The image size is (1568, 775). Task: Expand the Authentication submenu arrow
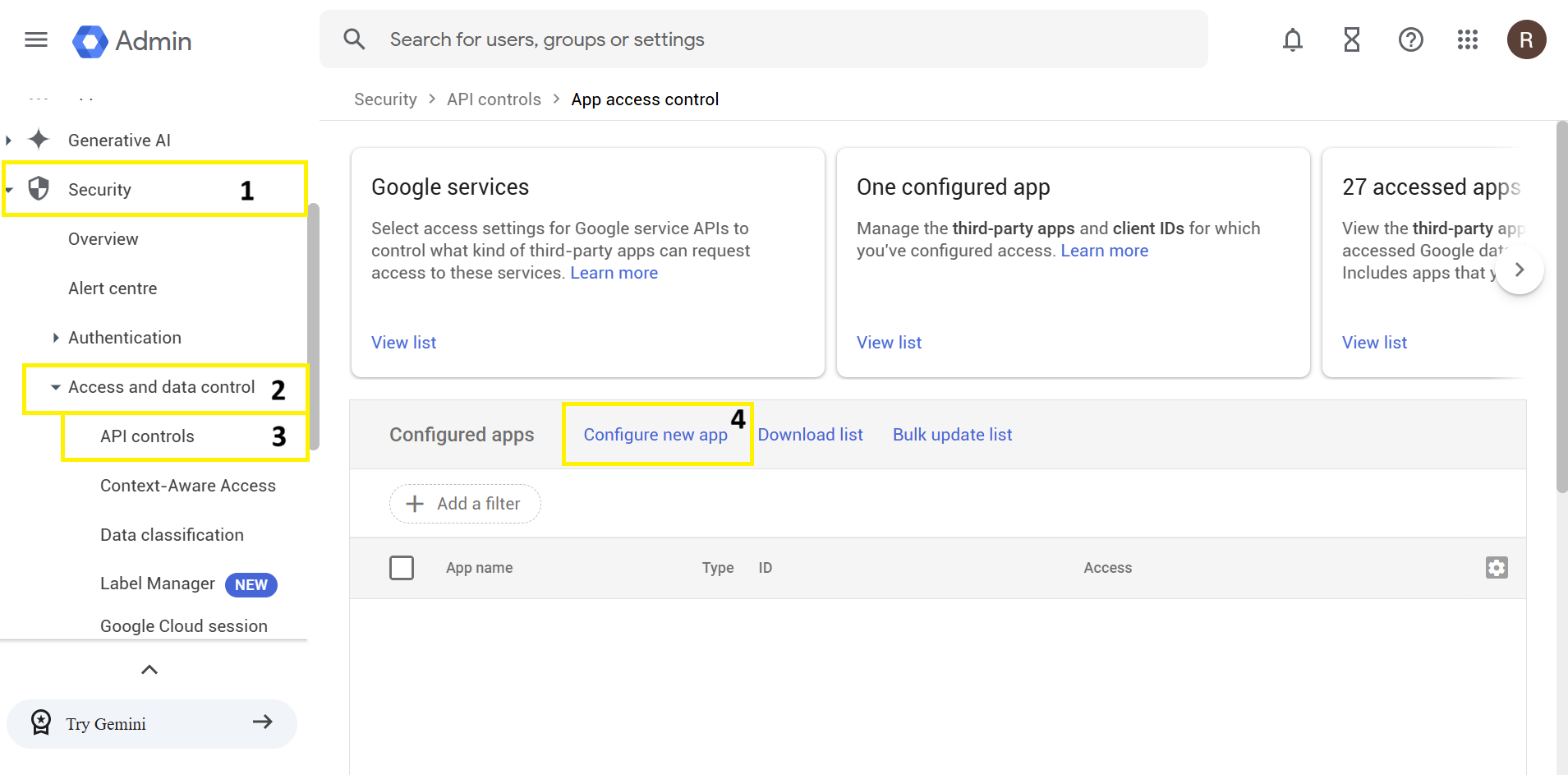coord(55,338)
